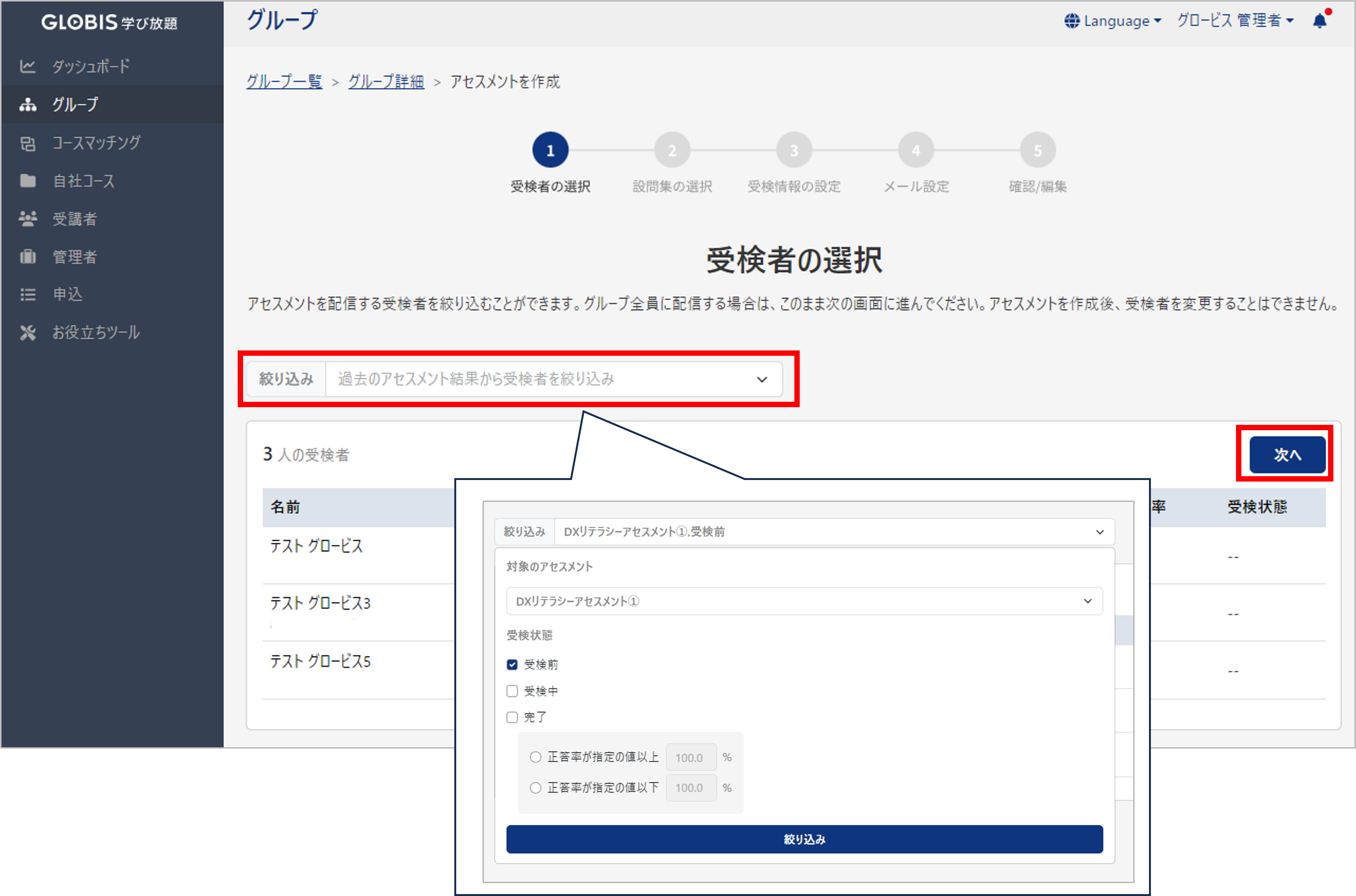This screenshot has height=896, width=1356.
Task: Go to グループ詳細 breadcrumb link
Action: point(386,82)
